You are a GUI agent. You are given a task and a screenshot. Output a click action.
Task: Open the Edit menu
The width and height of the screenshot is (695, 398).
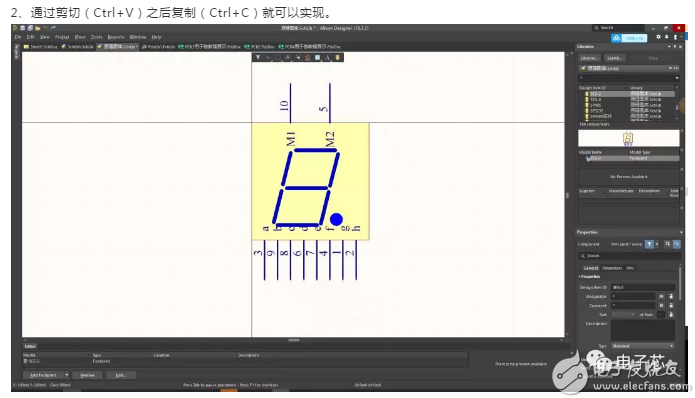pyautogui.click(x=31, y=37)
